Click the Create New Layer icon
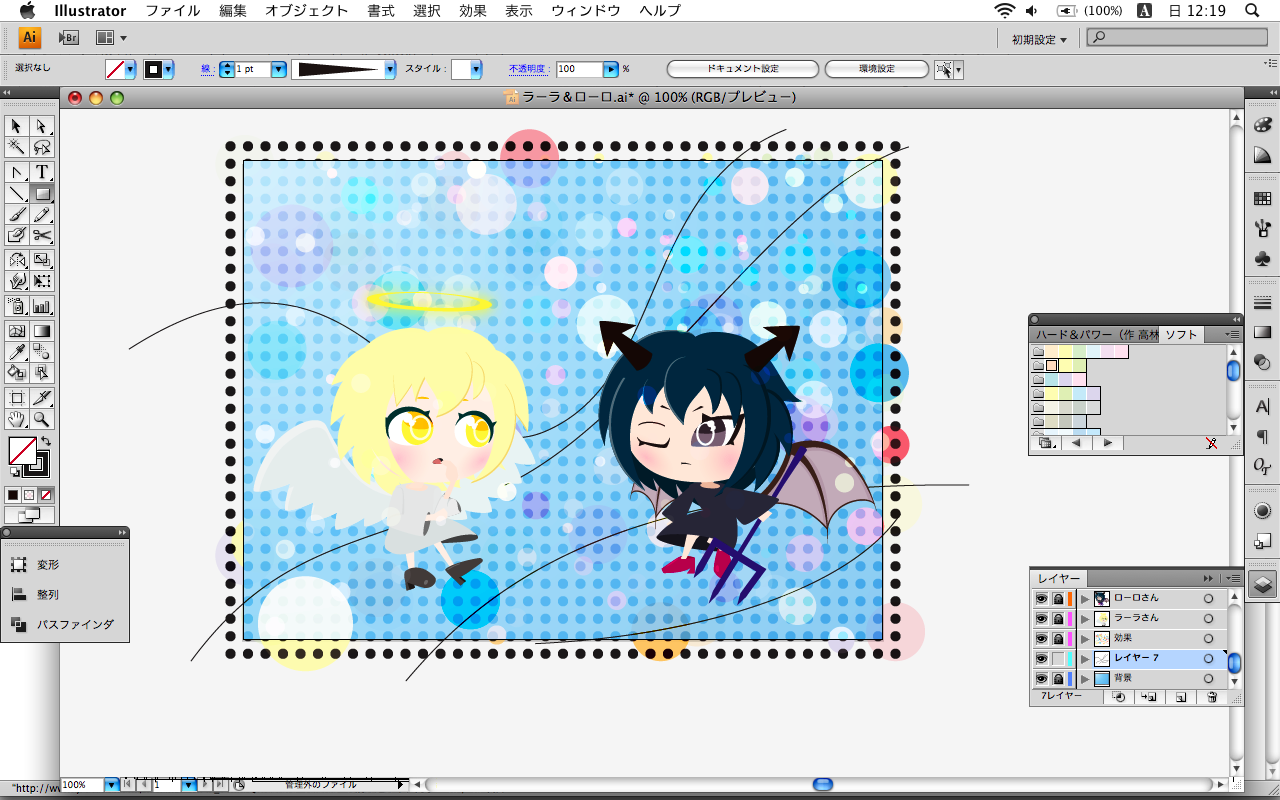The width and height of the screenshot is (1280, 800). pos(1181,697)
